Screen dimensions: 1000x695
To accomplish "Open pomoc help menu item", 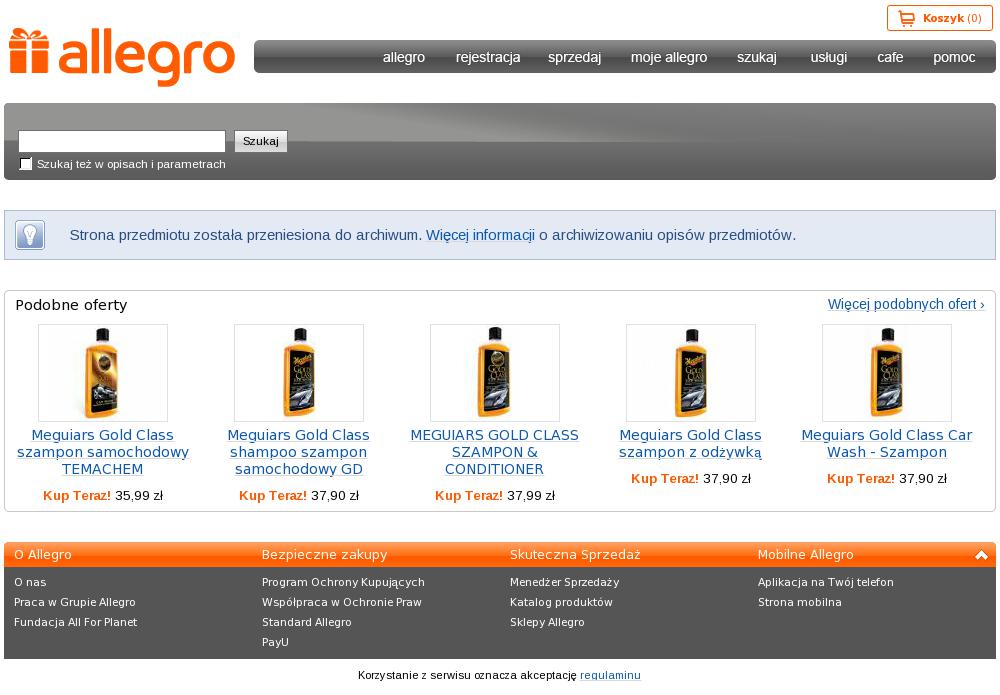I will 954,57.
